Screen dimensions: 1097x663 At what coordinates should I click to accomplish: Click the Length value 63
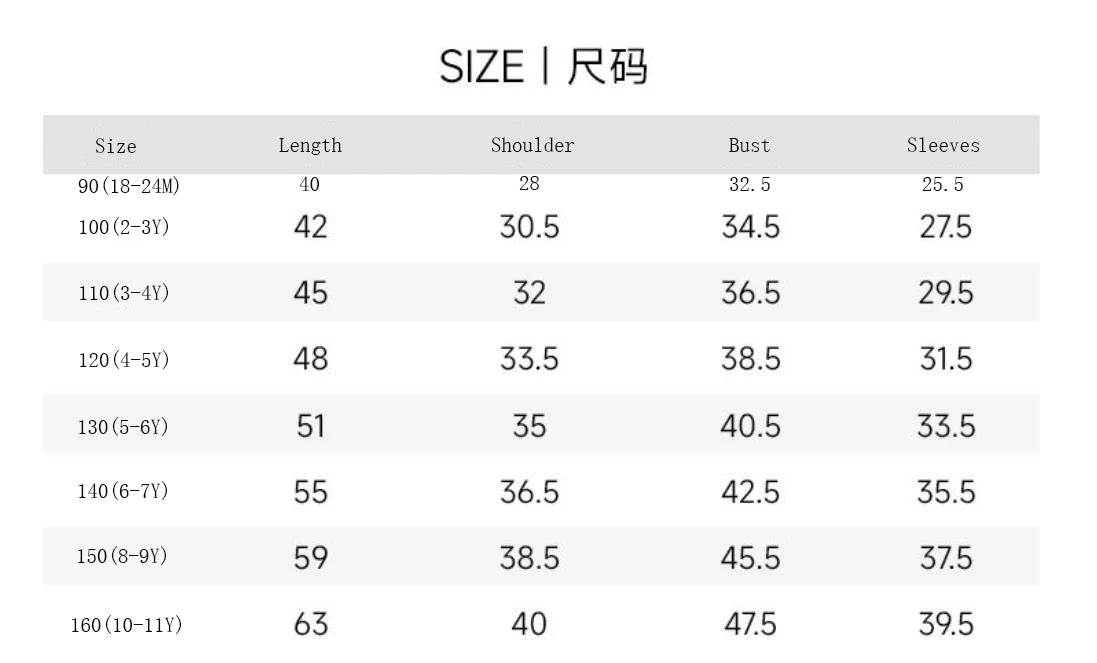pos(311,624)
